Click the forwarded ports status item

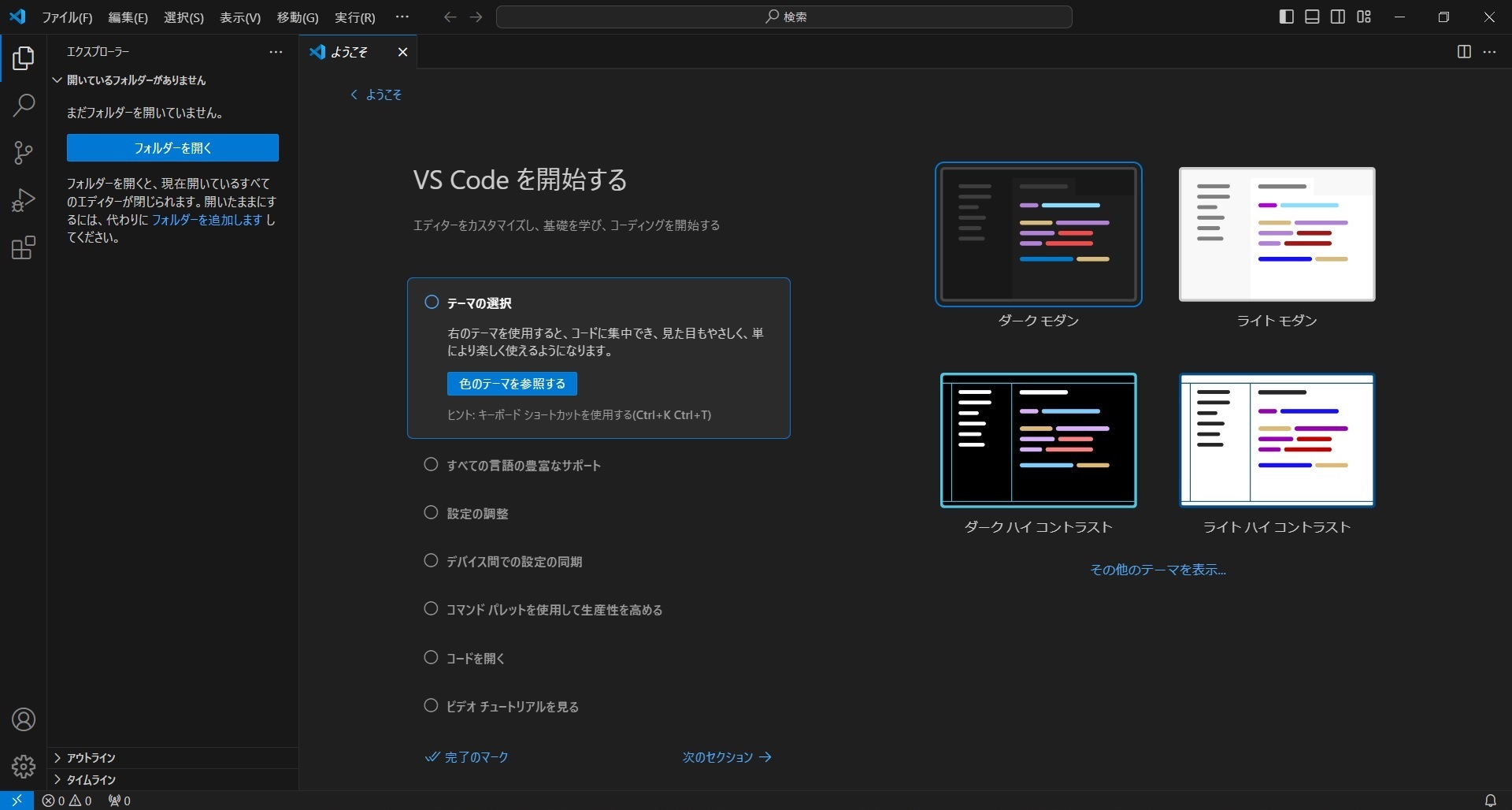120,801
